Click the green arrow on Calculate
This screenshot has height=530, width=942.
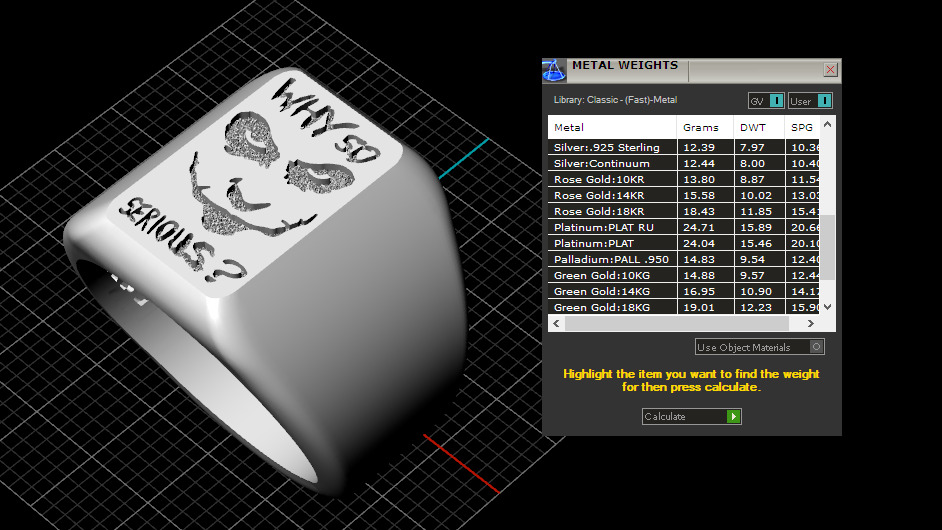click(x=734, y=416)
